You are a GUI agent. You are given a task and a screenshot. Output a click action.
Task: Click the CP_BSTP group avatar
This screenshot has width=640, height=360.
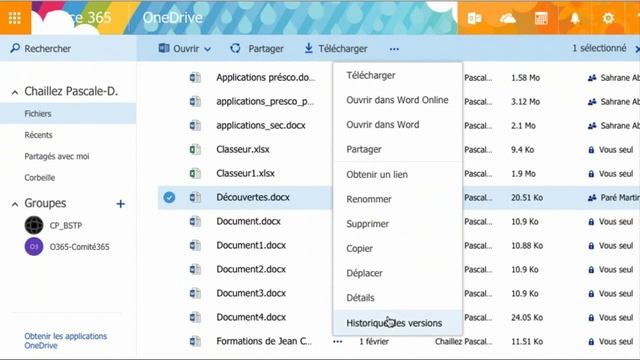[x=34, y=225]
